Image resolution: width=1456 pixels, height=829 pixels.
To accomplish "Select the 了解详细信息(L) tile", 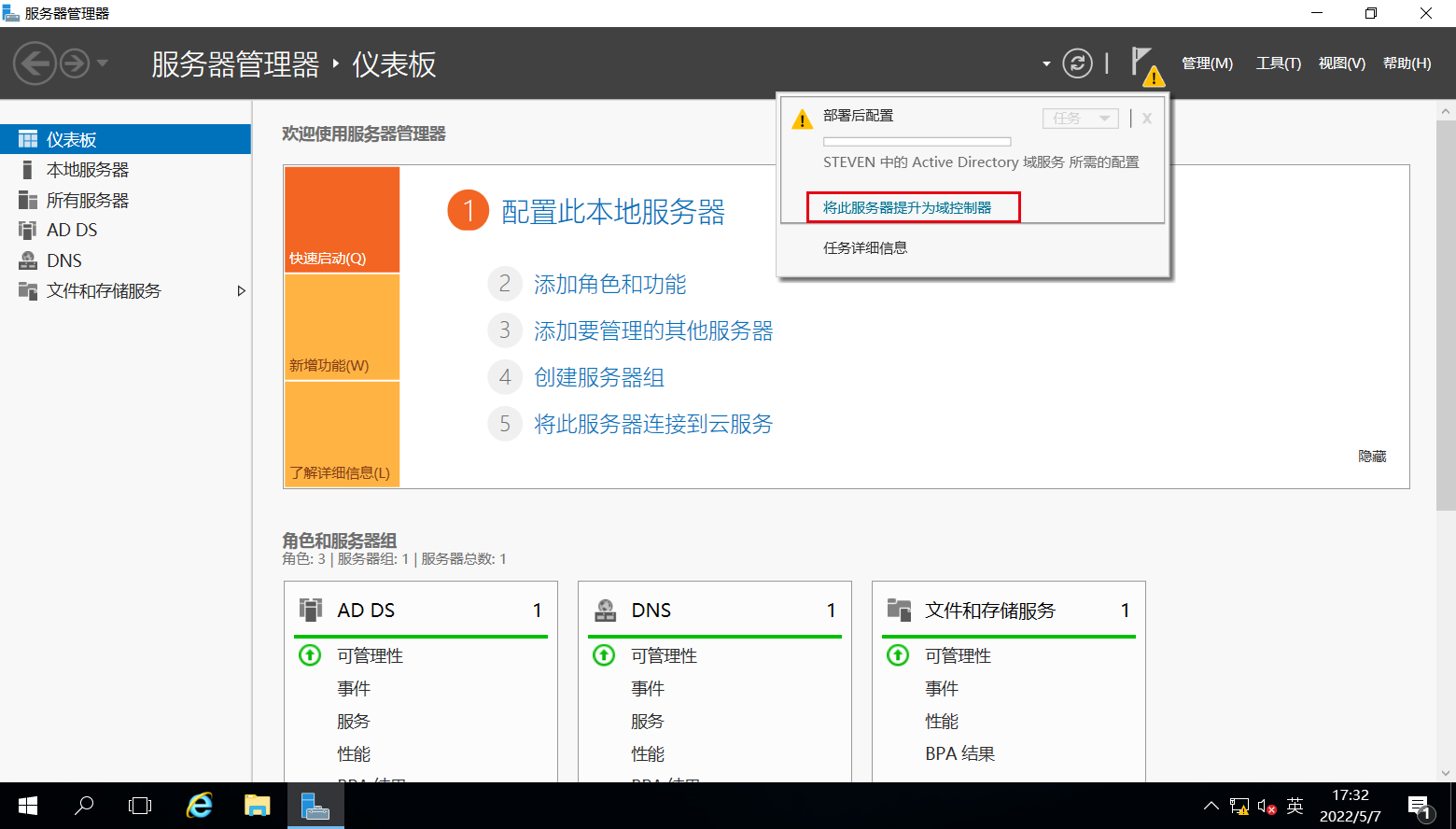I will click(343, 434).
